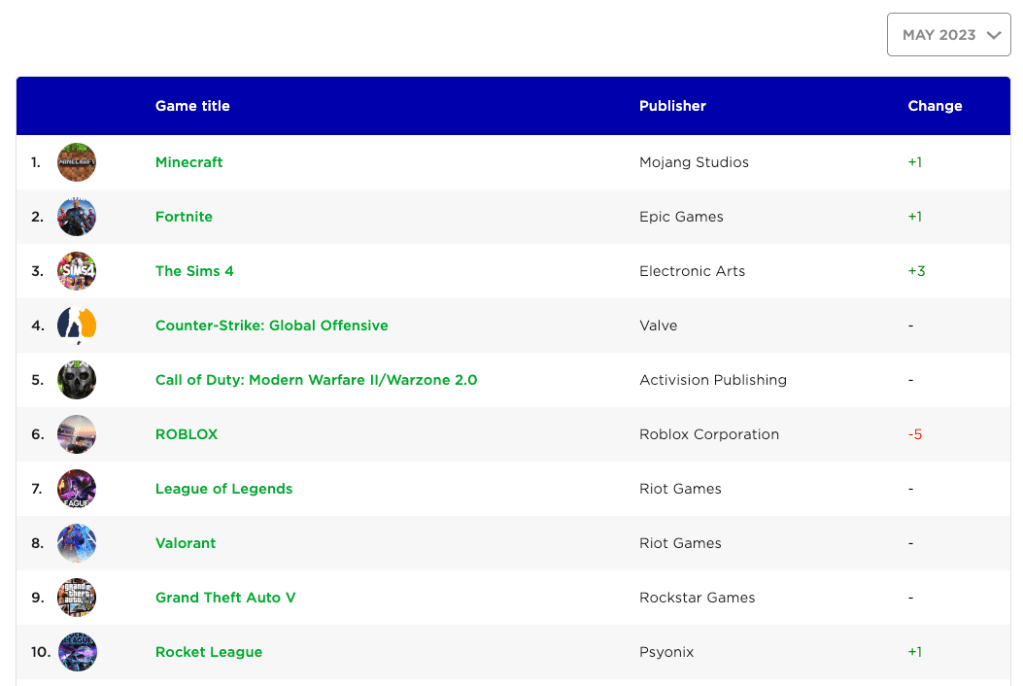Click the Minecraft game icon
Screen dimensions: 1023x686
coord(77,162)
